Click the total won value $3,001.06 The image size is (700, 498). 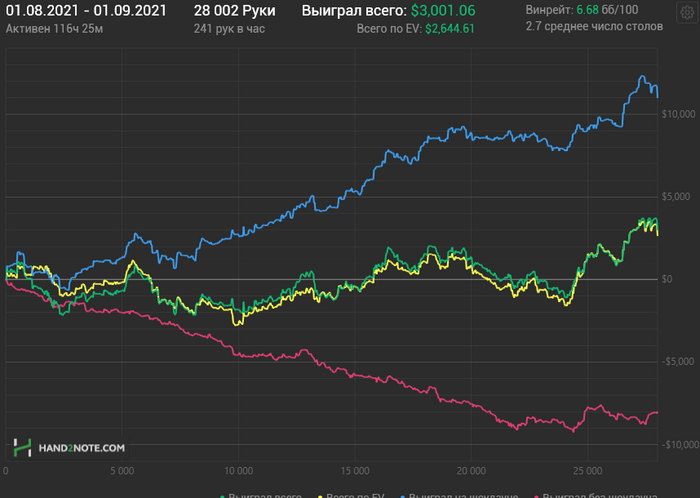pyautogui.click(x=443, y=10)
